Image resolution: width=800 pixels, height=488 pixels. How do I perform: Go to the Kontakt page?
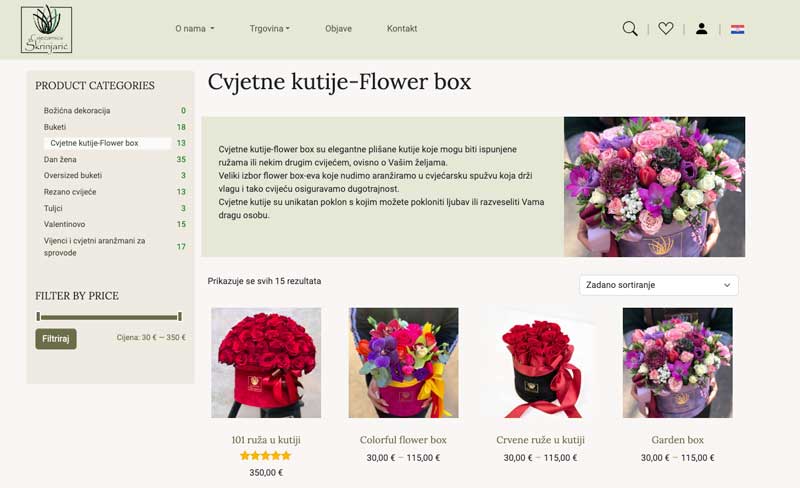(402, 29)
